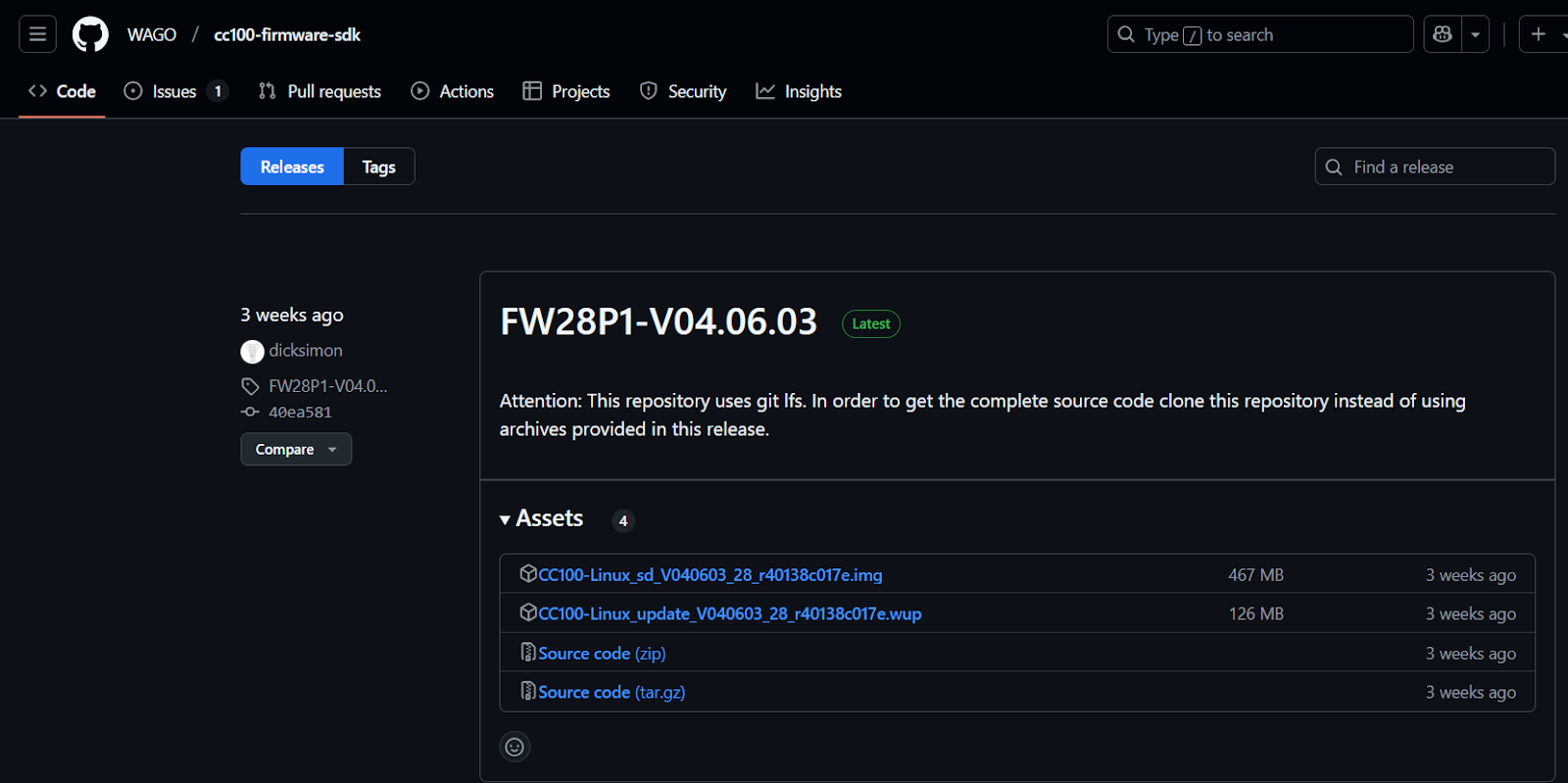The width and height of the screenshot is (1568, 783).
Task: Click the magnifier icon in the top search bar
Action: pos(1126,34)
